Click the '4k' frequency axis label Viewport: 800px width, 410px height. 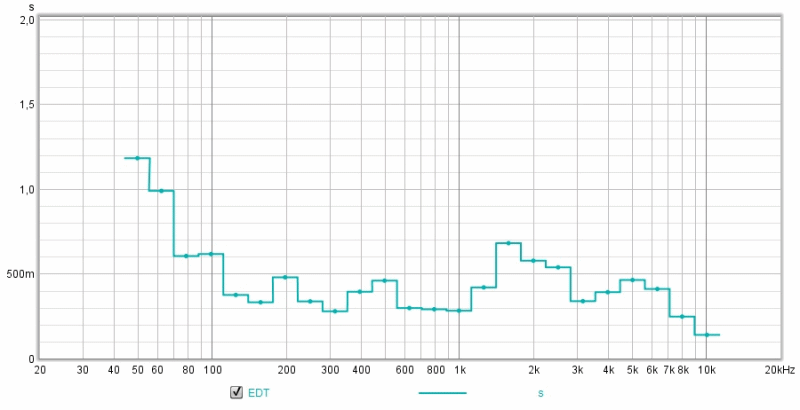608,370
